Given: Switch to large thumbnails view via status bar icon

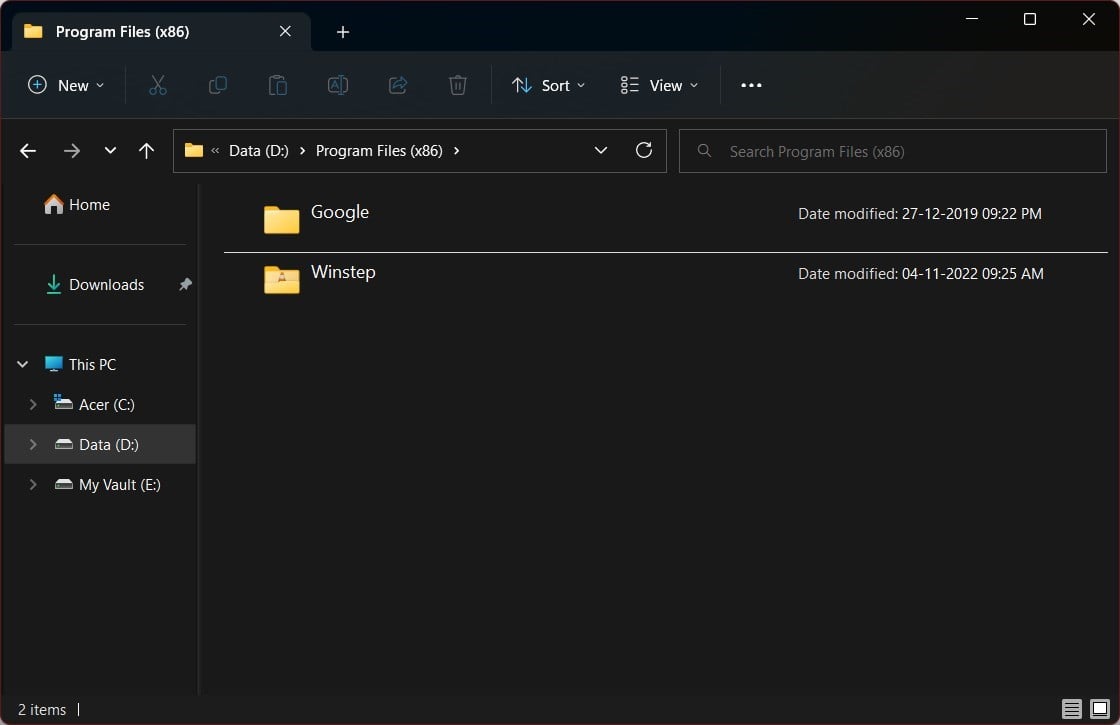Looking at the screenshot, I should pos(1100,709).
